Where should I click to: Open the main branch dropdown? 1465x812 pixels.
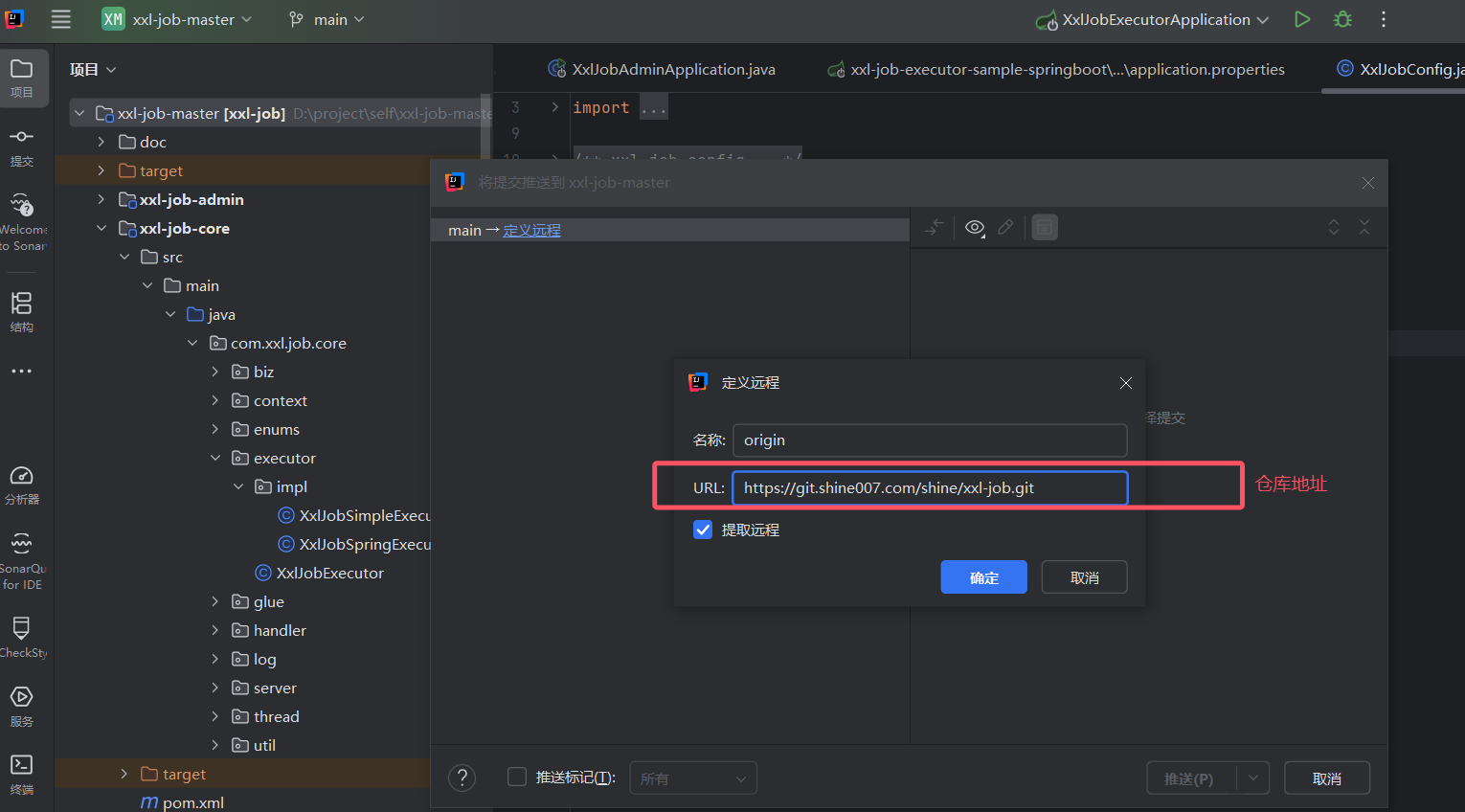[x=327, y=19]
